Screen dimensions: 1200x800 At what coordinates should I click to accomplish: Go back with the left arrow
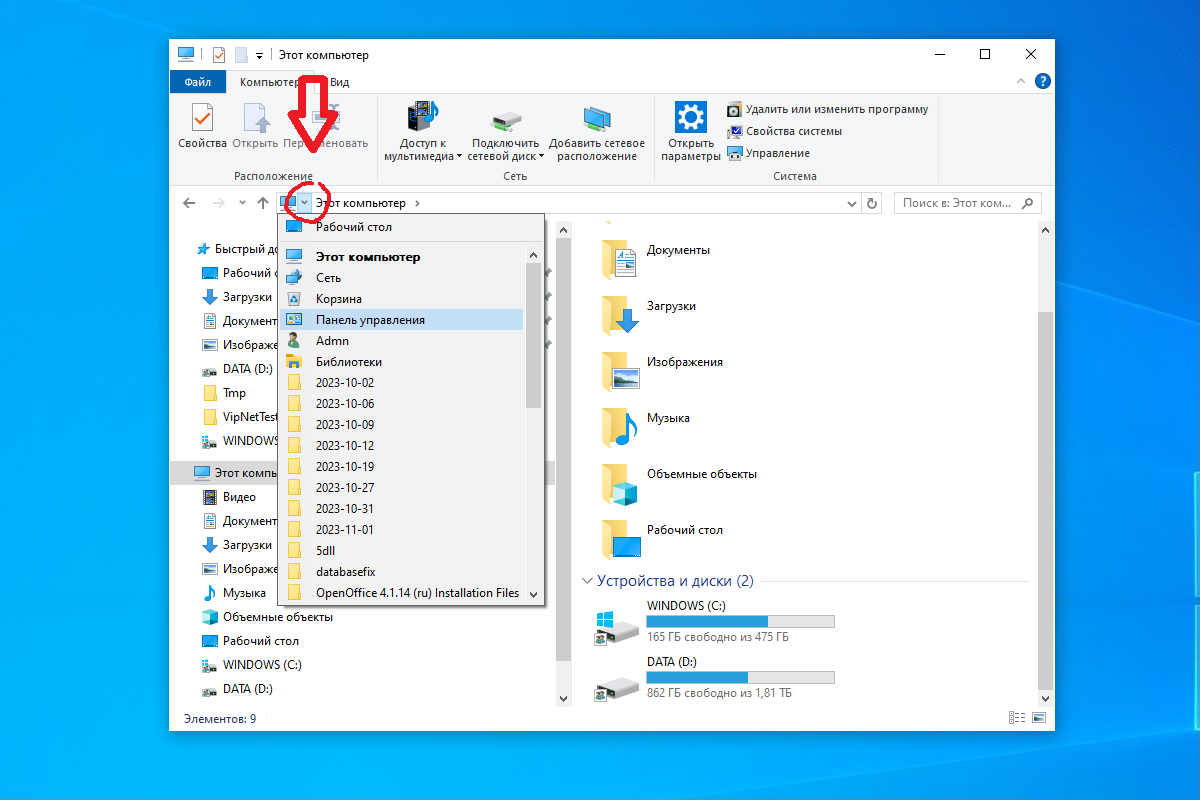(x=189, y=203)
